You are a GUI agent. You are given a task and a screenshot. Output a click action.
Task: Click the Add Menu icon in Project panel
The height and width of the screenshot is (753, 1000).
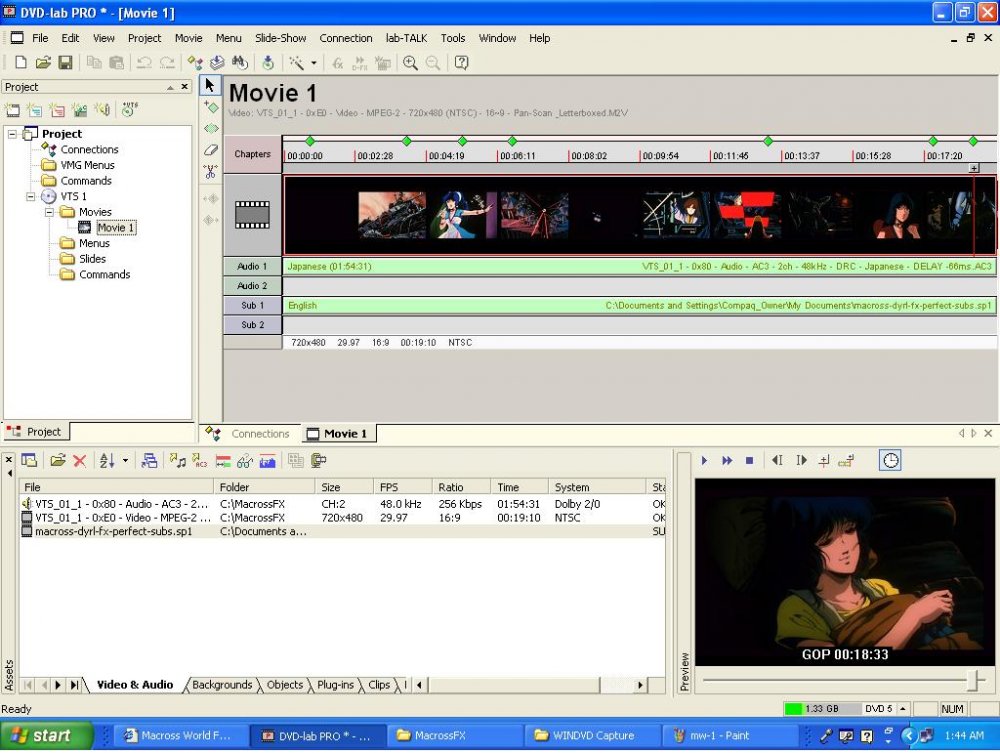[x=34, y=110]
